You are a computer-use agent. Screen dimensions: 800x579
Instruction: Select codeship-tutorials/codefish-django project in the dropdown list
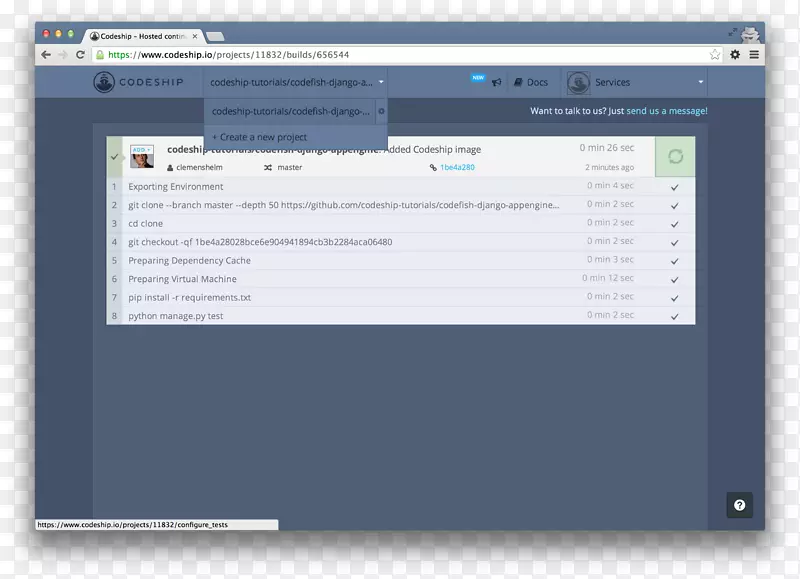point(291,111)
